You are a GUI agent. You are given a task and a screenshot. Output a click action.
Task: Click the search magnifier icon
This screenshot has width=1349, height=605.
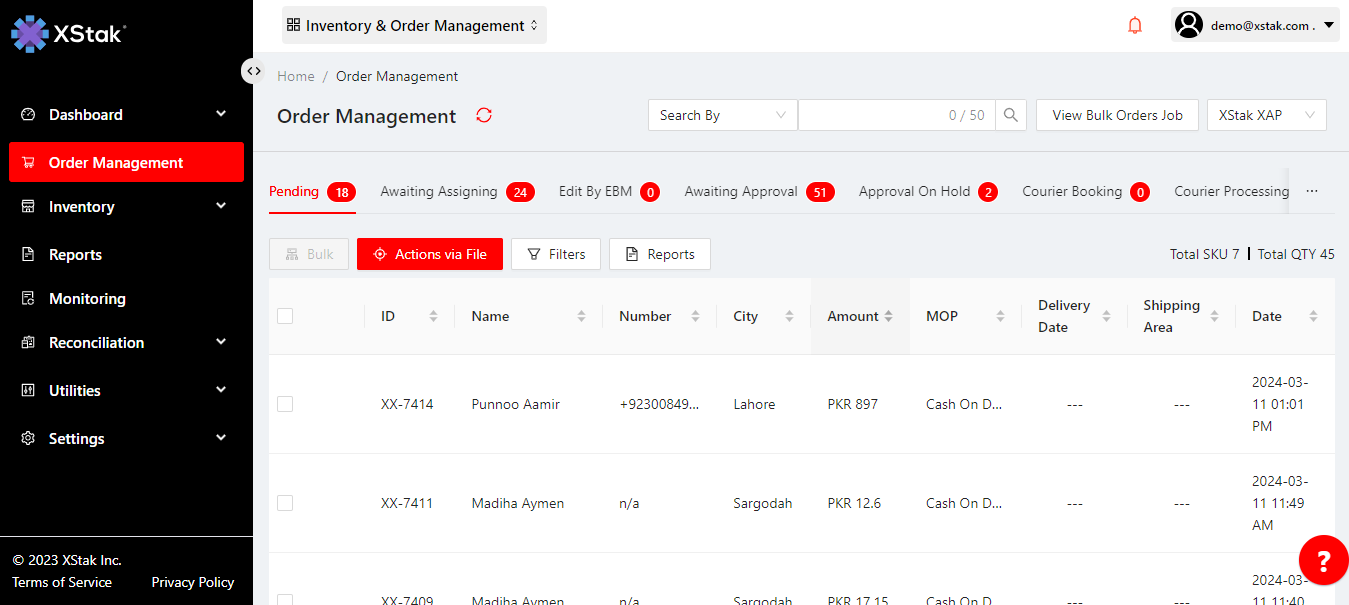1011,116
